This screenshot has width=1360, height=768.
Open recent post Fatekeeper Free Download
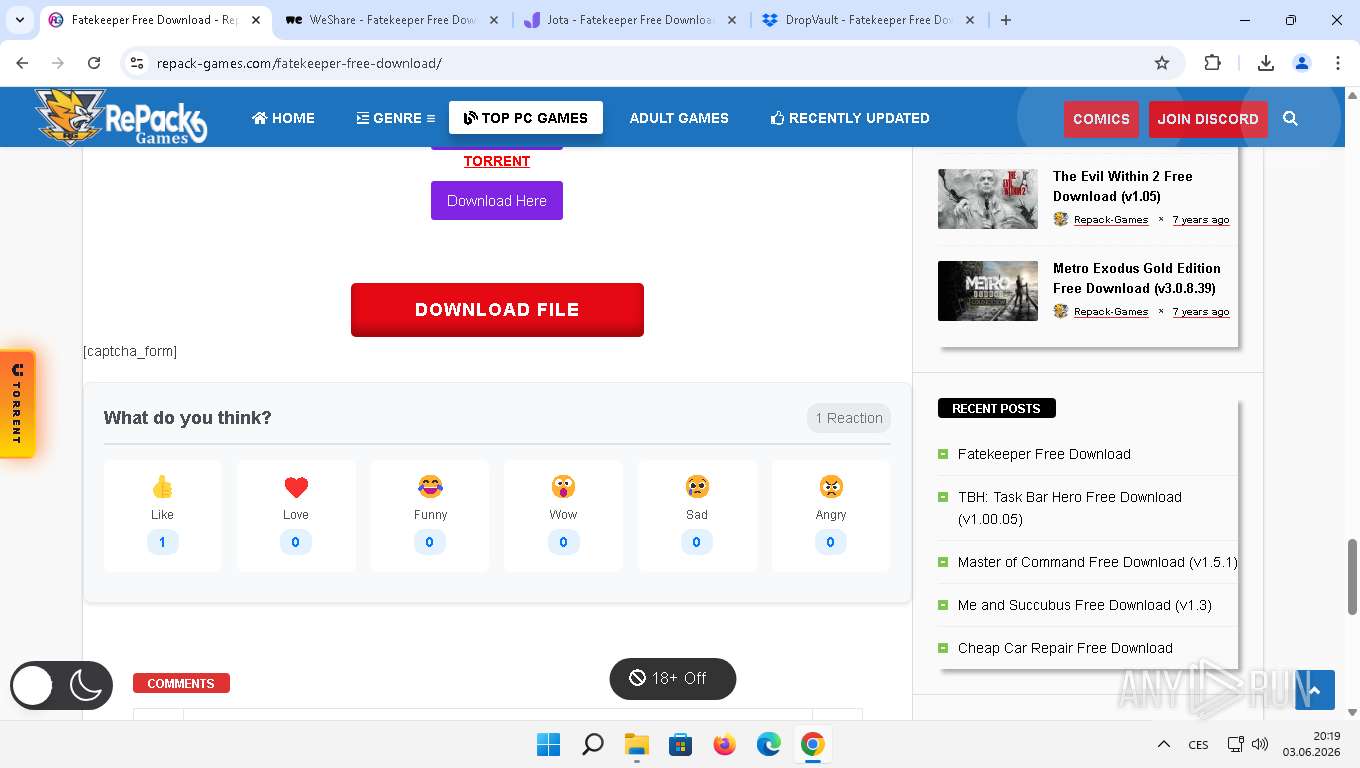(x=1044, y=454)
